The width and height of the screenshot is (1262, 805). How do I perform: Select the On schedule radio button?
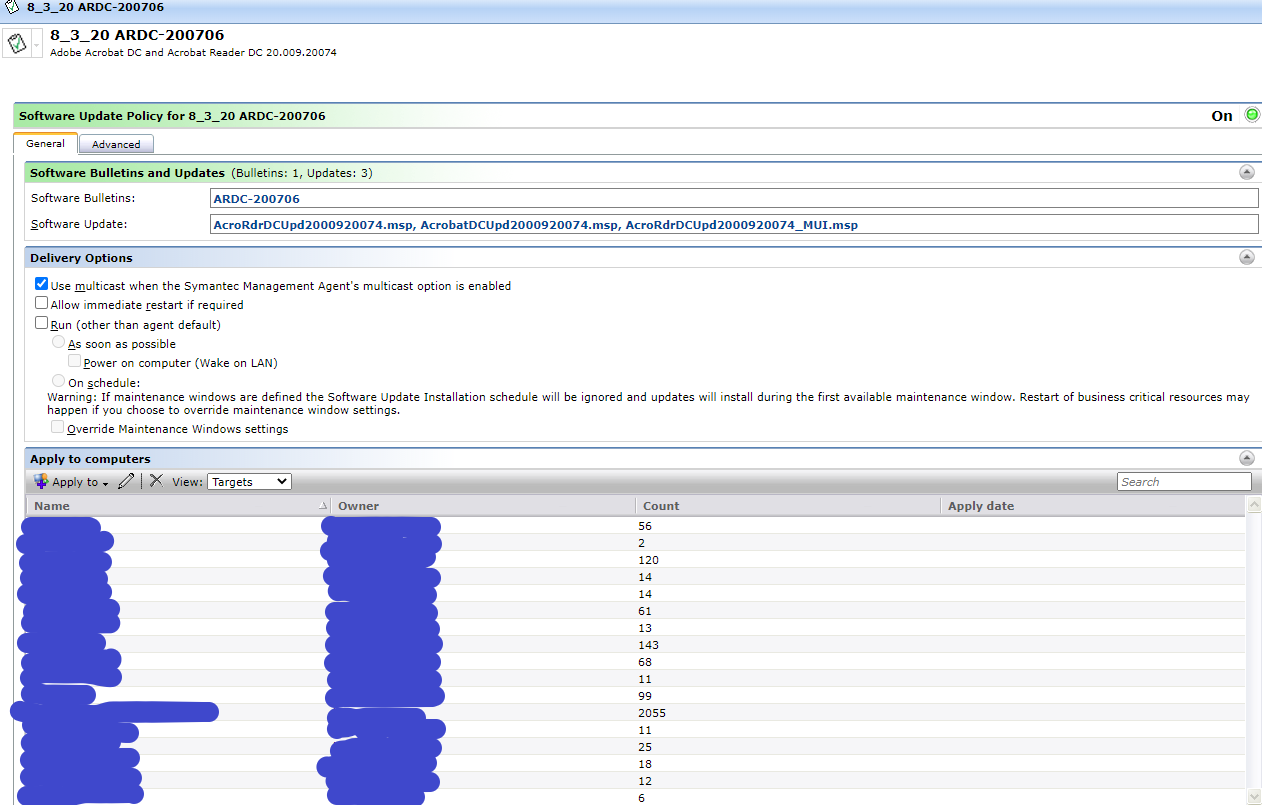58,380
